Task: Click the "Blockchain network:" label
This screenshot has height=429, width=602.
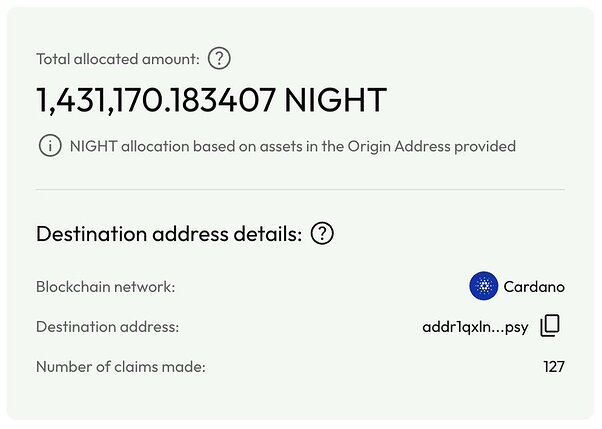Action: point(105,287)
